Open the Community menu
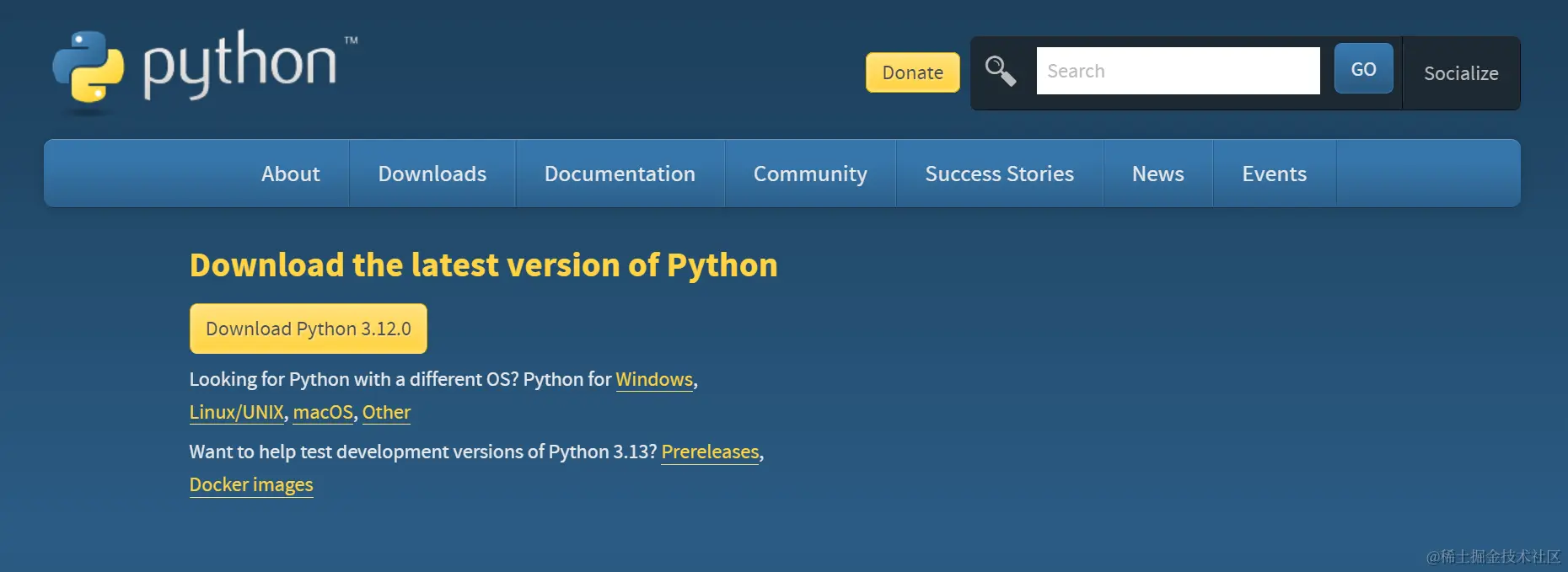Screen dimensions: 1568x572 (810, 174)
